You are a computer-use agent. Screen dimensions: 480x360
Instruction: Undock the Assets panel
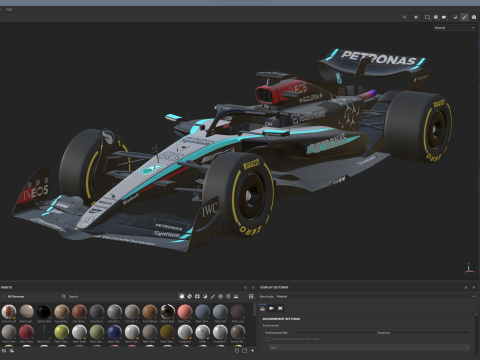[x=246, y=287]
